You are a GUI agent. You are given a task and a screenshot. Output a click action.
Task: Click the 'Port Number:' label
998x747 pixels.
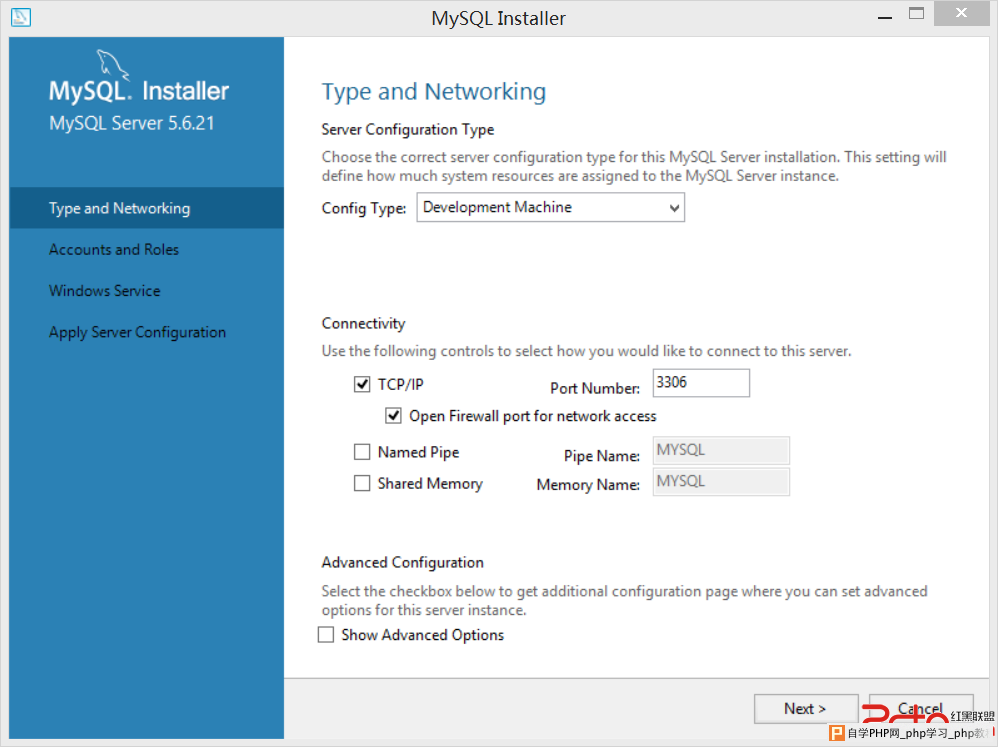click(x=595, y=388)
